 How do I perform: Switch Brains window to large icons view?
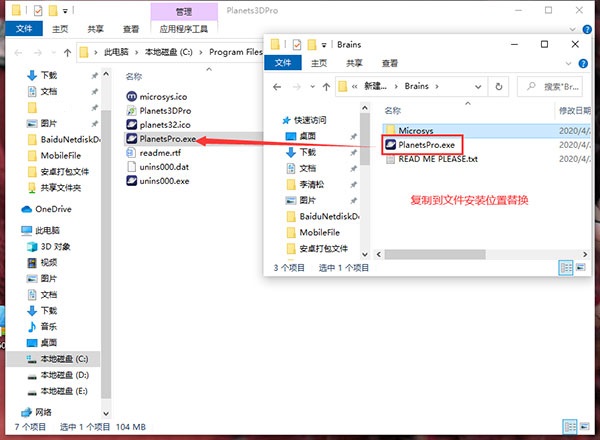click(x=580, y=267)
